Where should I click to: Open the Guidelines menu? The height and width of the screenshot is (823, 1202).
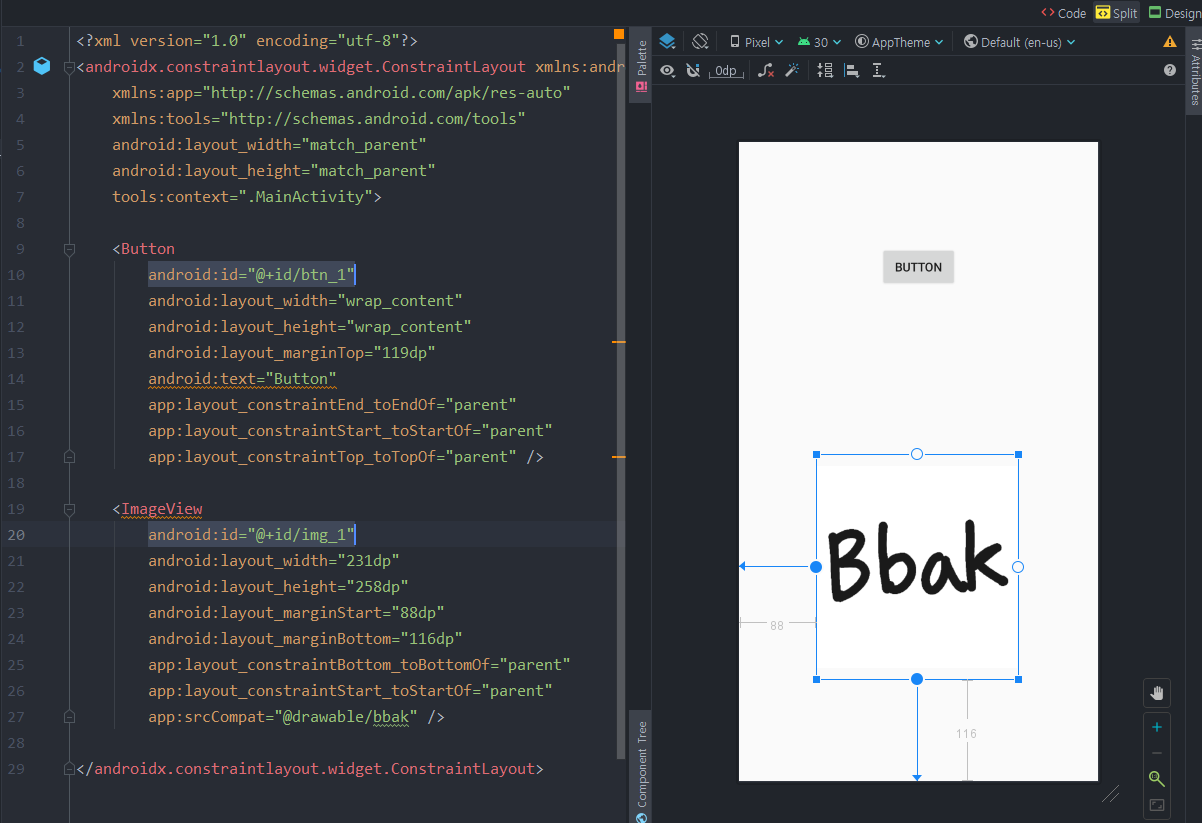pos(879,71)
